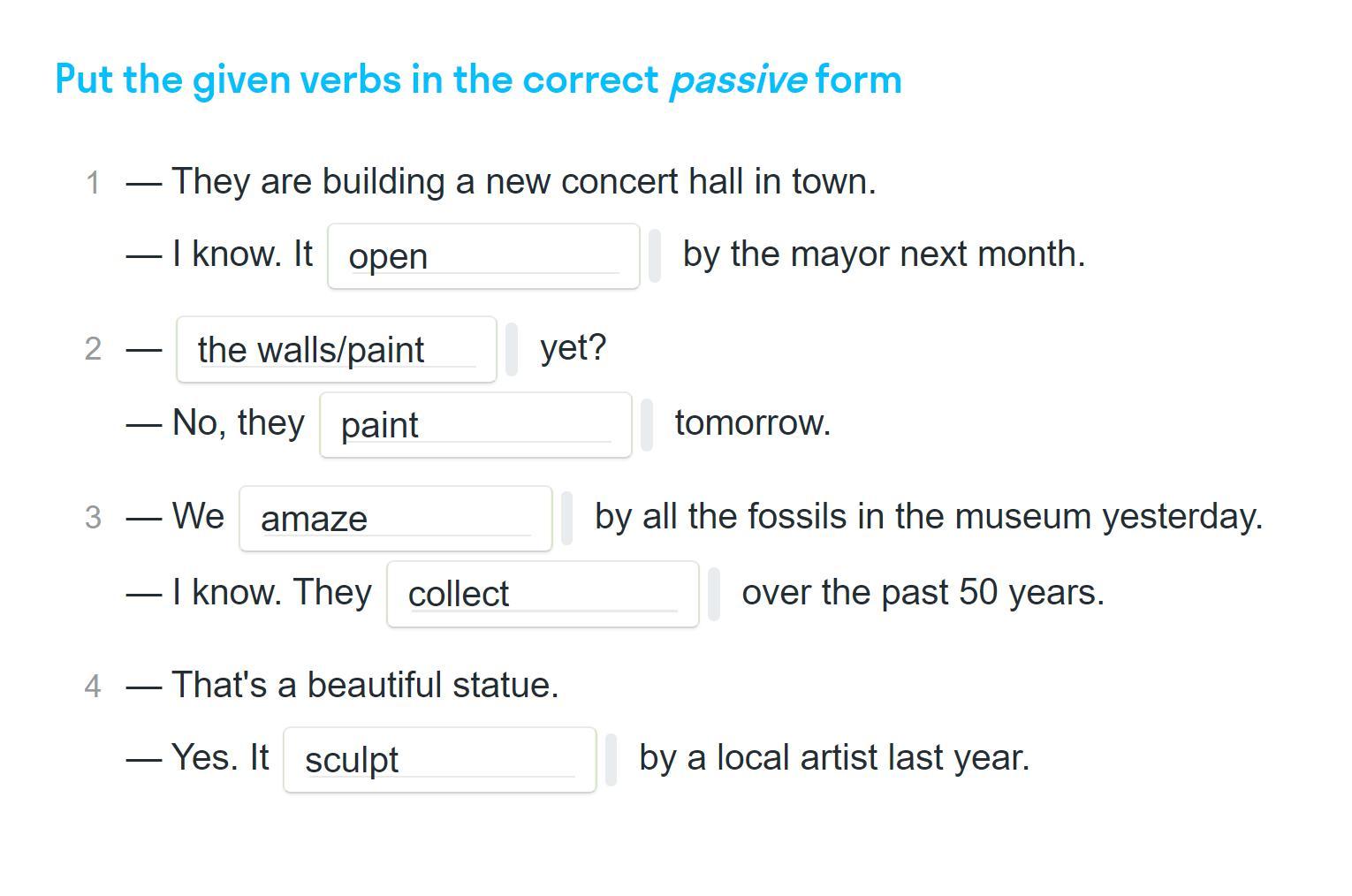1352x896 pixels.
Task: Click gray marker beside 'open' field
Action: (655, 256)
